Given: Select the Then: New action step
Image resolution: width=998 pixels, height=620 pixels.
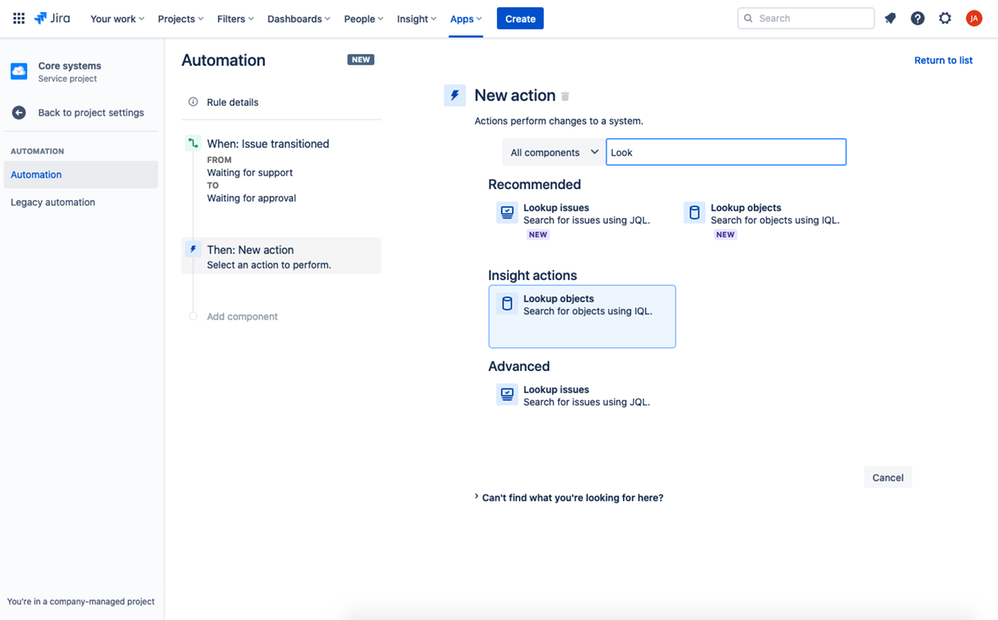Looking at the screenshot, I should (281, 256).
